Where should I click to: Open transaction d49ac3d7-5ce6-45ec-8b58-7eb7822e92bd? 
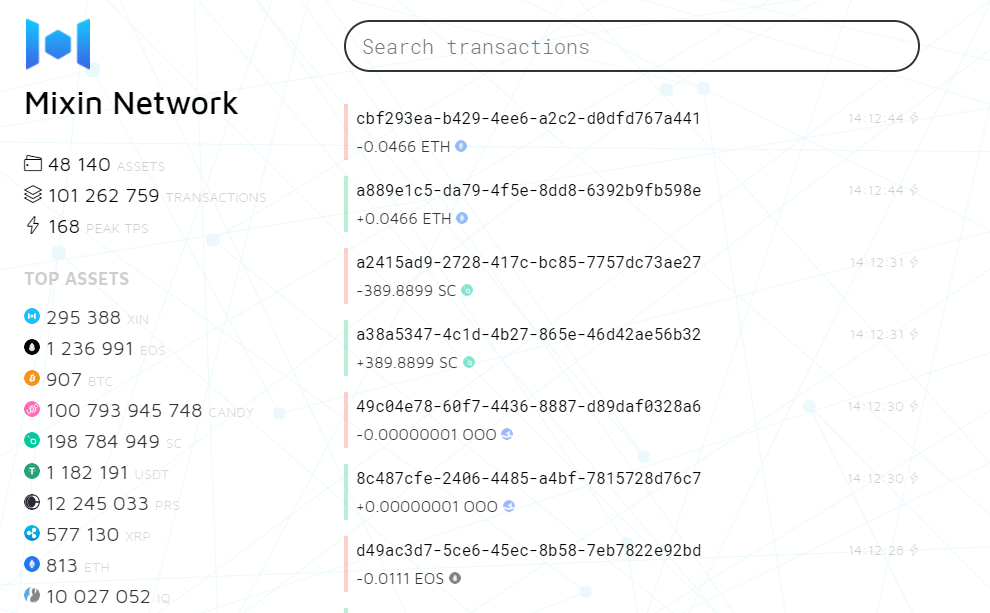coord(528,550)
